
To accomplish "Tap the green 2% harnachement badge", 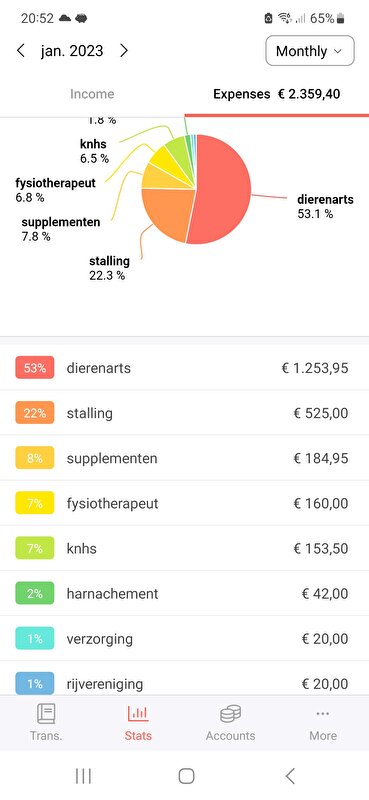I will [35, 593].
